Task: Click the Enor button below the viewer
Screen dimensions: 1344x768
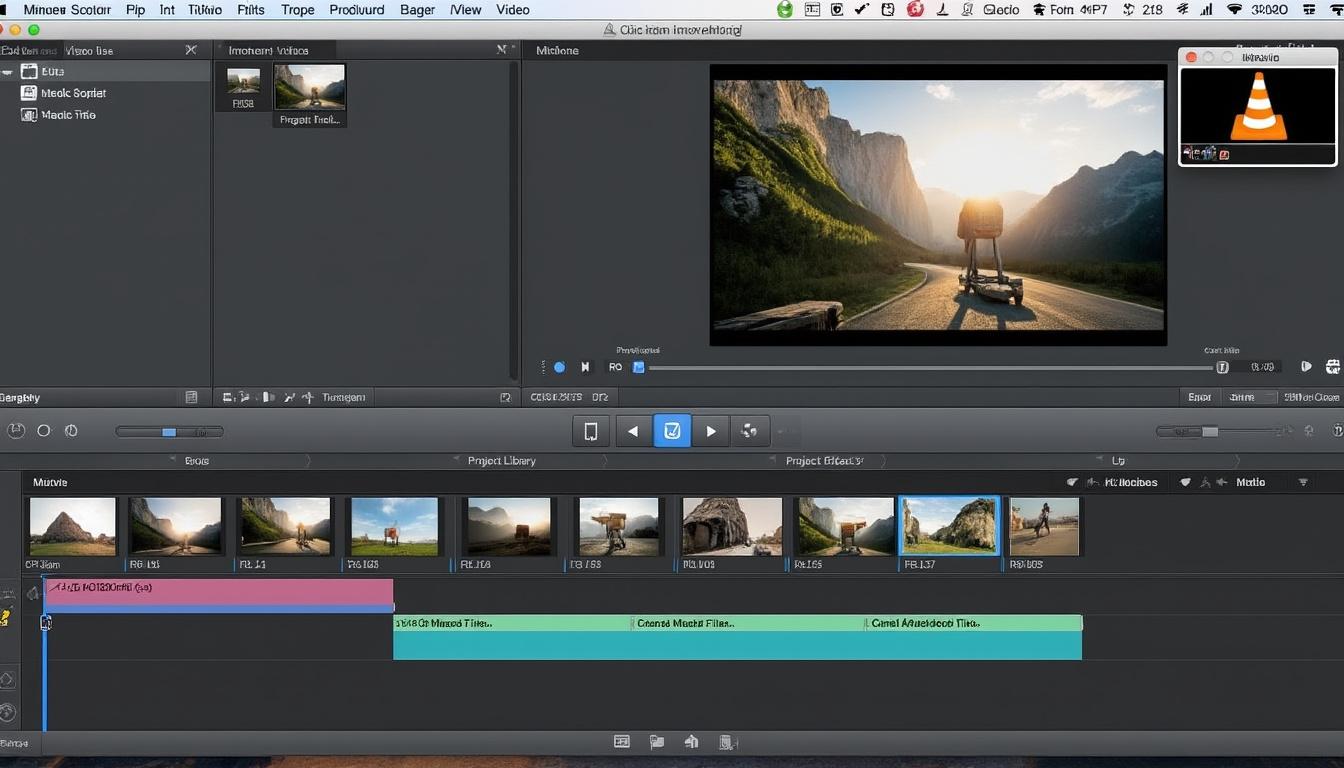Action: click(x=1200, y=397)
